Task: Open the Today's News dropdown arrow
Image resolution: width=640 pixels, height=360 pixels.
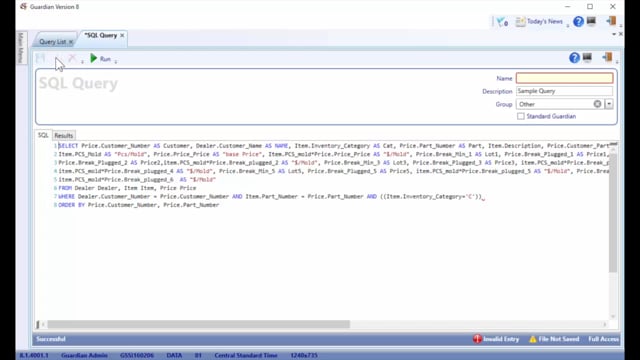Action: (567, 25)
